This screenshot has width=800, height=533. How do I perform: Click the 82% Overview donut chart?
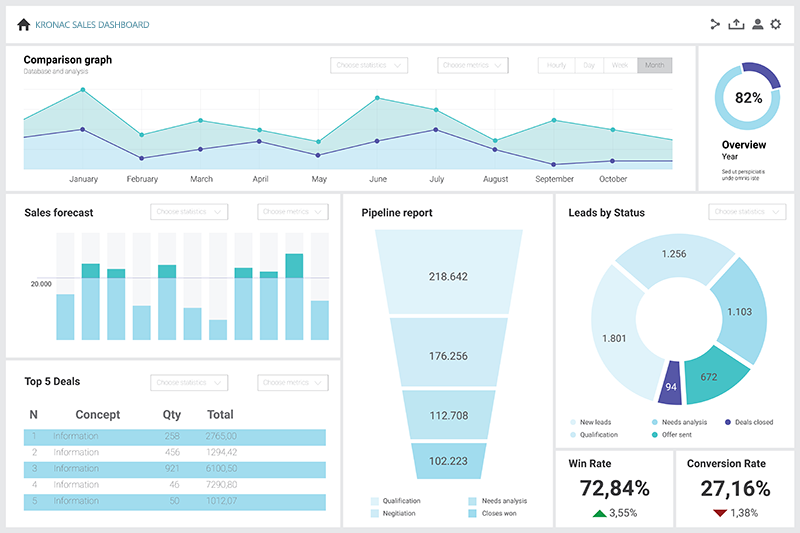(x=748, y=97)
